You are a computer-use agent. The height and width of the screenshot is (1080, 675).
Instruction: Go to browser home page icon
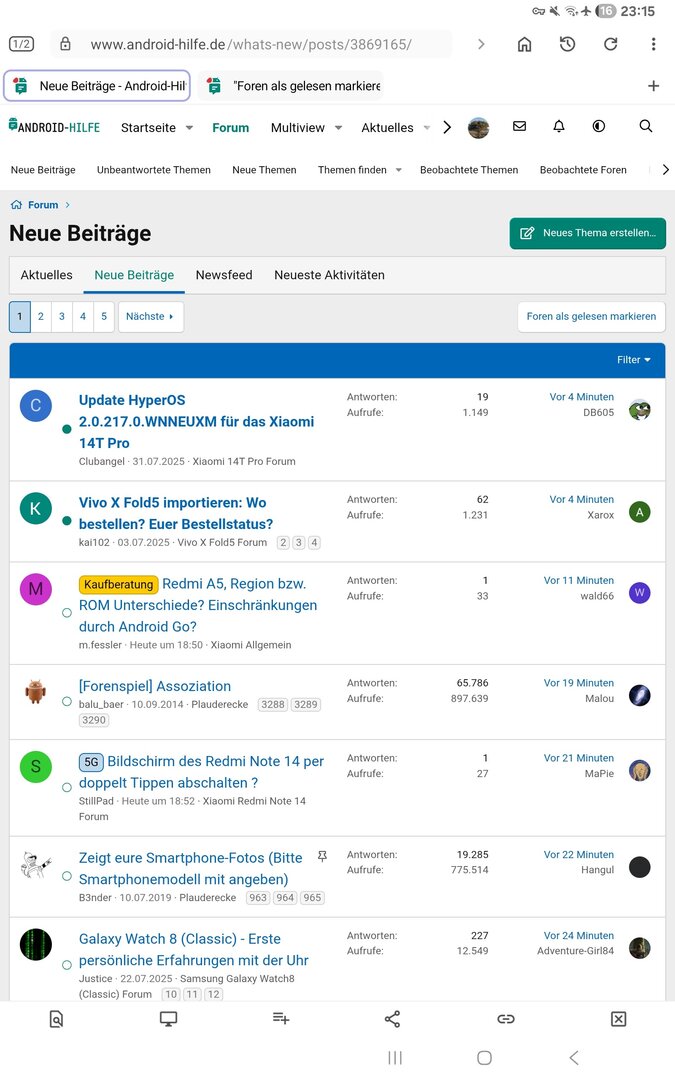click(524, 44)
